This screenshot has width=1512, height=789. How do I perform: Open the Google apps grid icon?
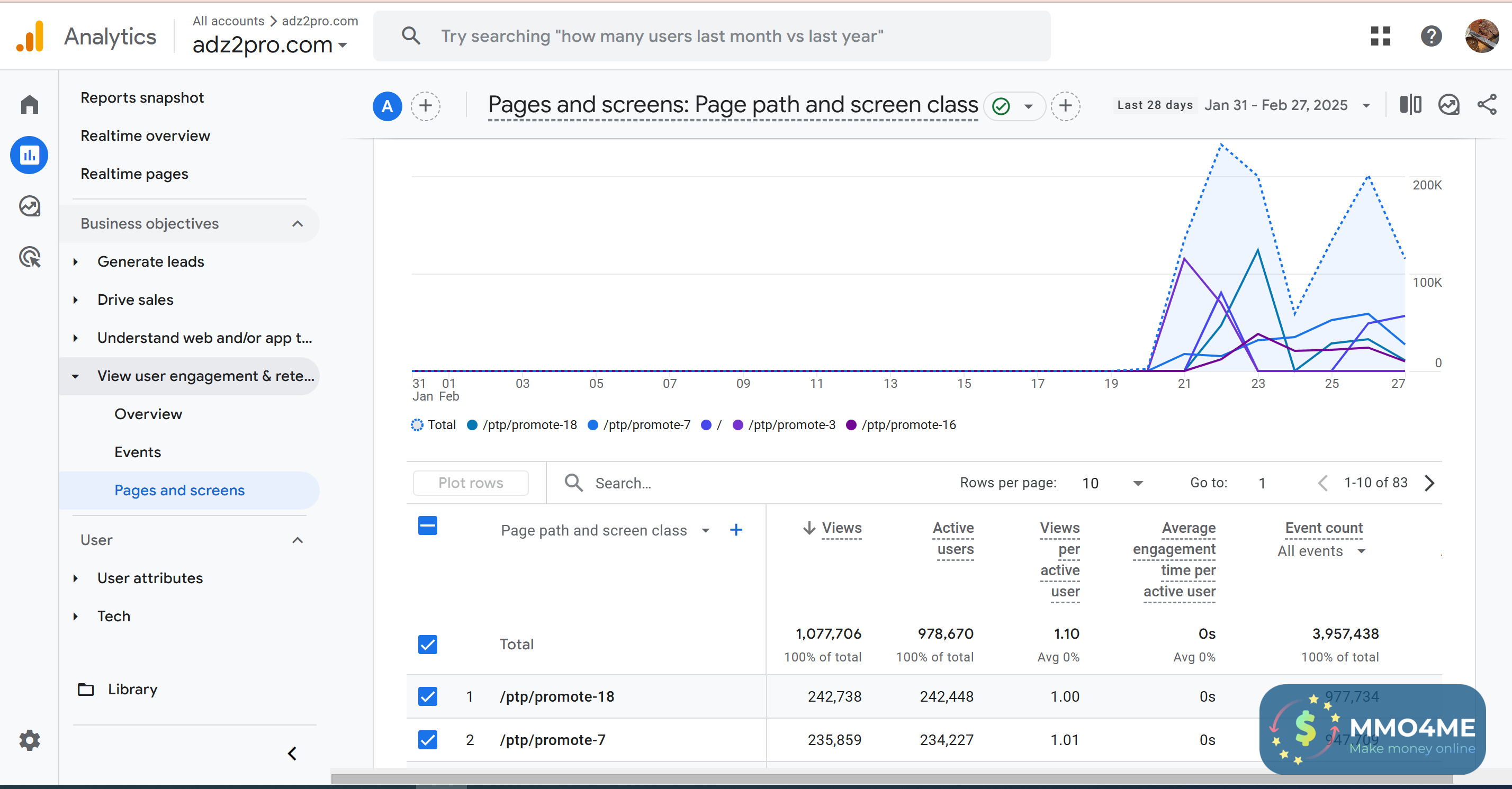point(1381,36)
